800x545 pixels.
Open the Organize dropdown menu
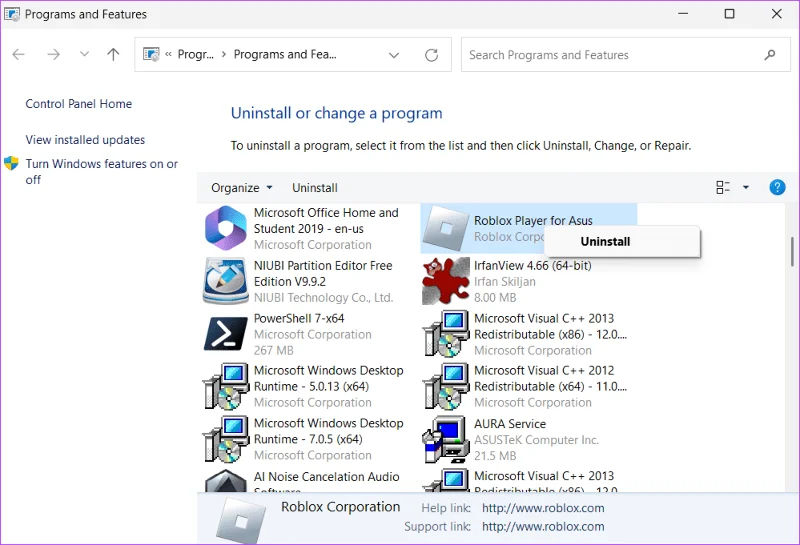tap(241, 188)
